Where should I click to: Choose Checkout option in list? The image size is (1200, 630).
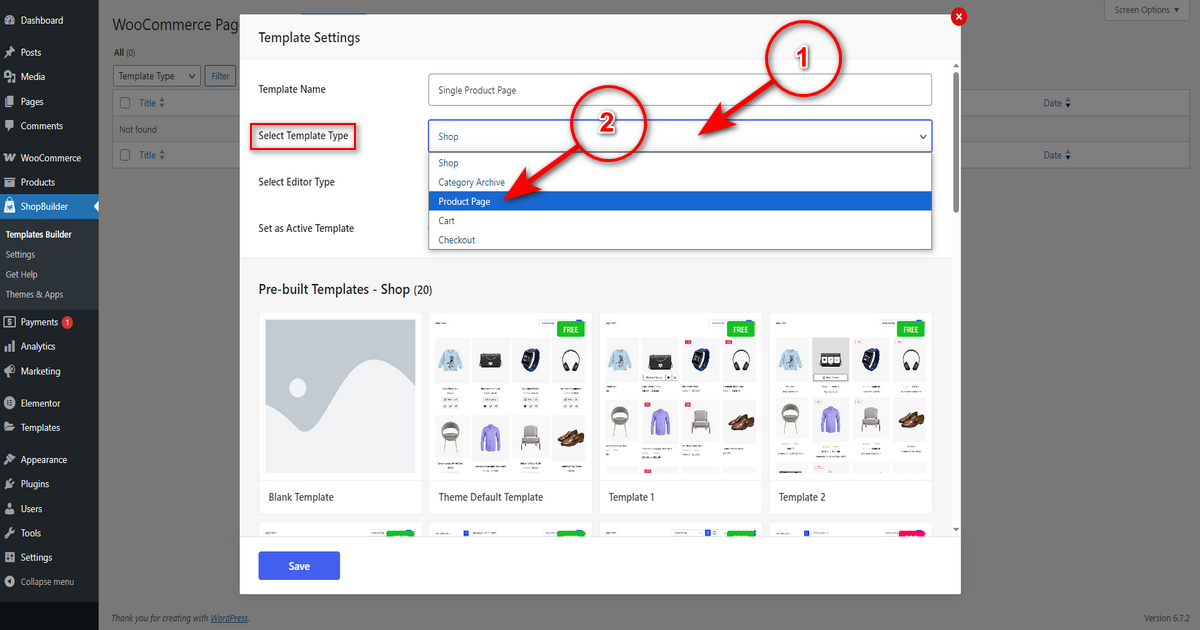[x=680, y=240]
